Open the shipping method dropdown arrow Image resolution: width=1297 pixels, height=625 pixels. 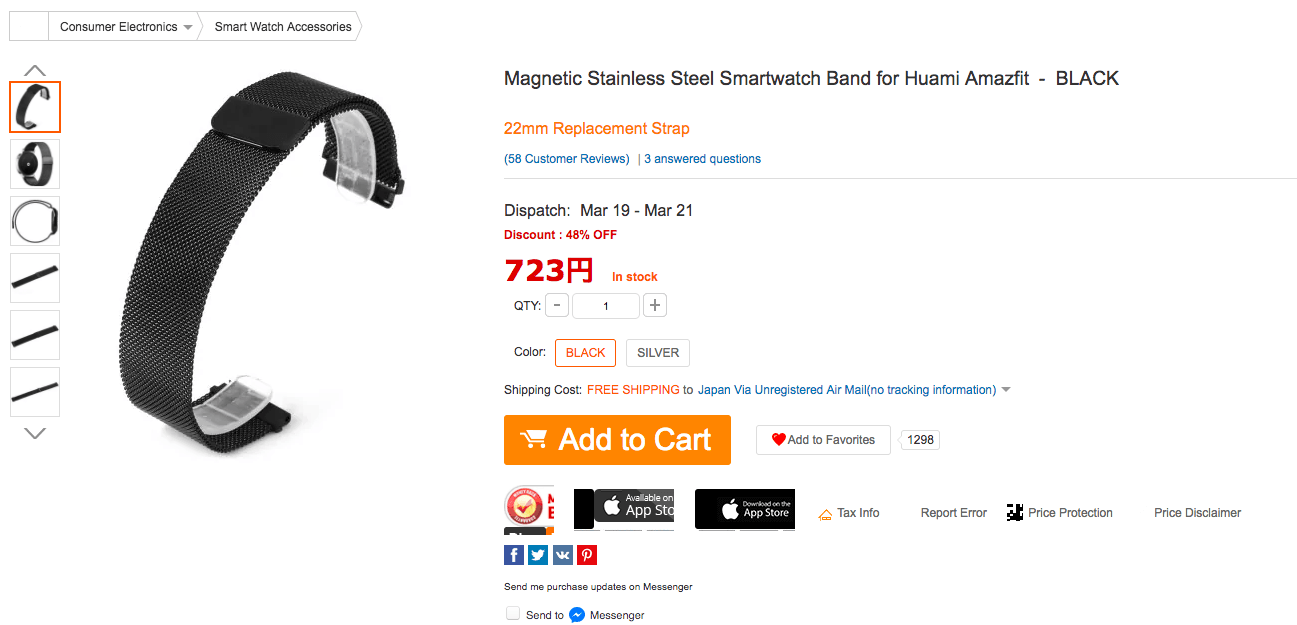1006,390
